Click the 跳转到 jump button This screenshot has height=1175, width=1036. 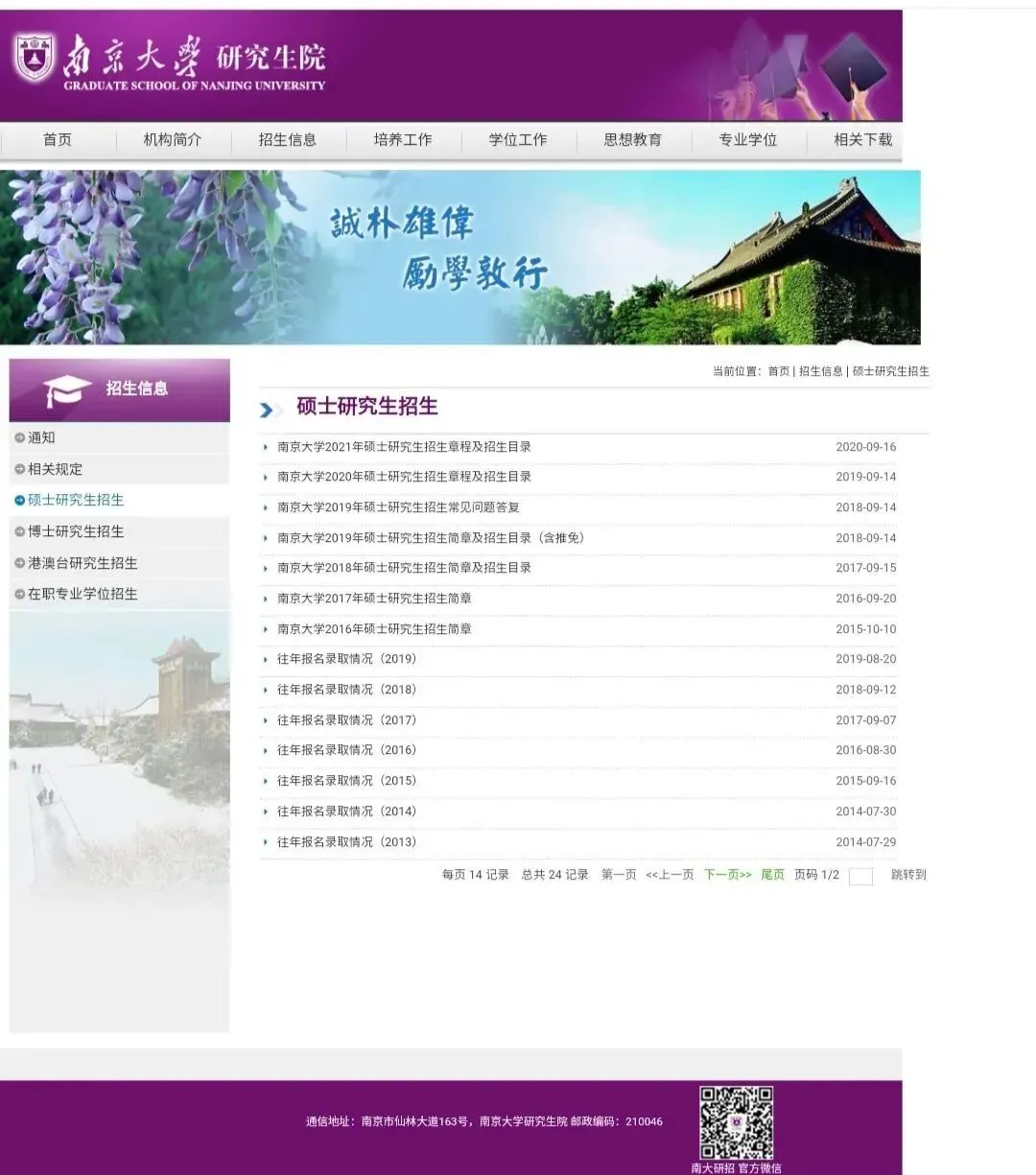pyautogui.click(x=908, y=875)
